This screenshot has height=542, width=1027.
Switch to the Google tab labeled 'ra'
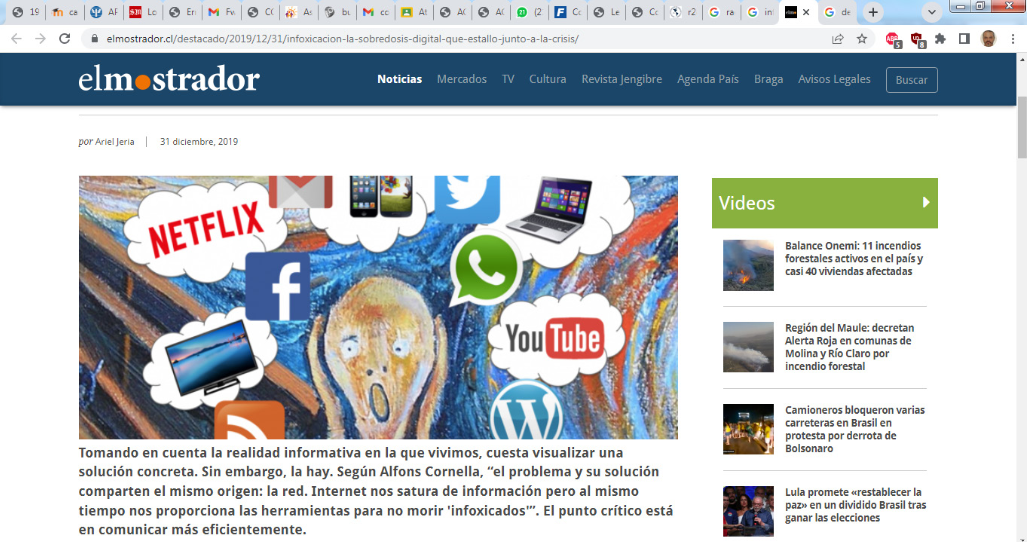point(722,12)
